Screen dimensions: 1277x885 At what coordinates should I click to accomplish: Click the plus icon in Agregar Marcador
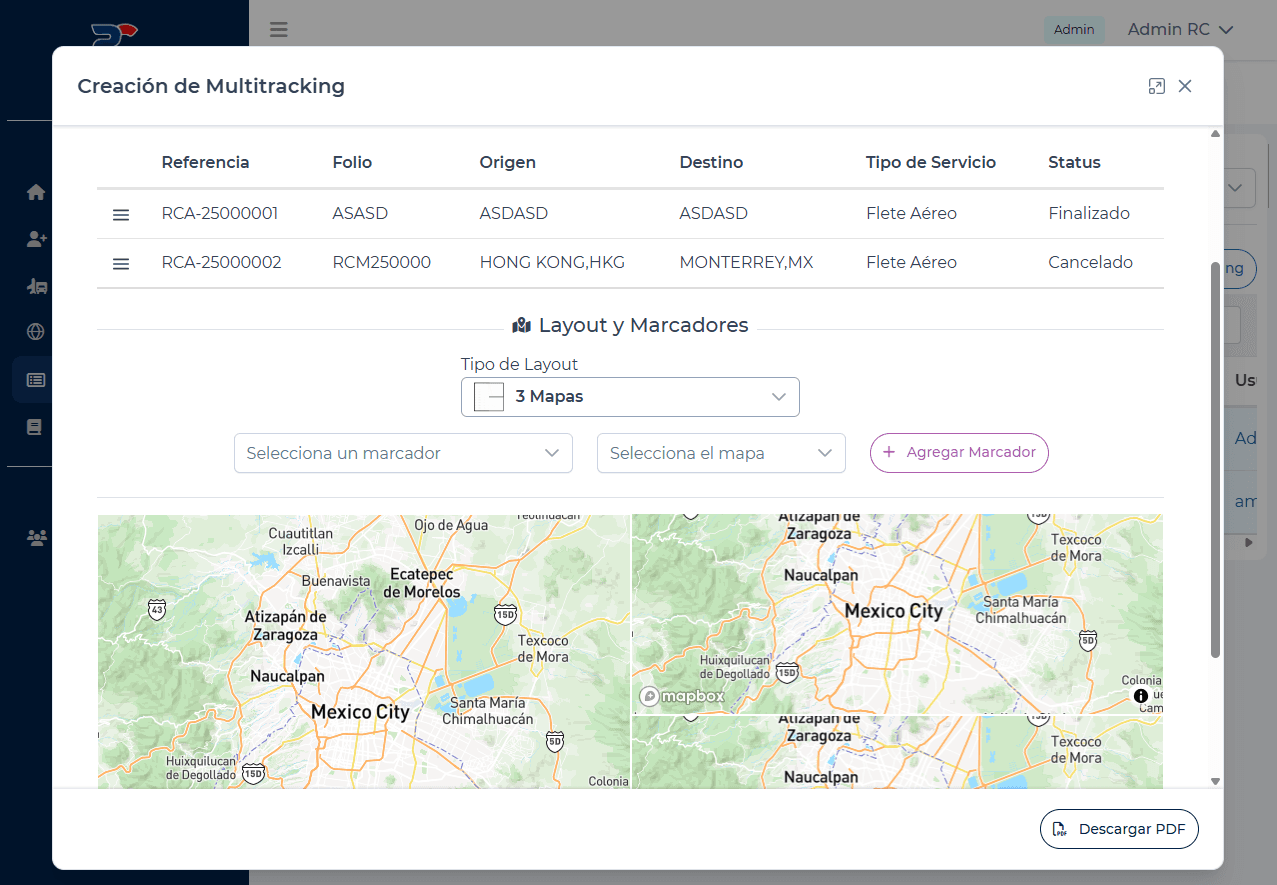coord(889,452)
